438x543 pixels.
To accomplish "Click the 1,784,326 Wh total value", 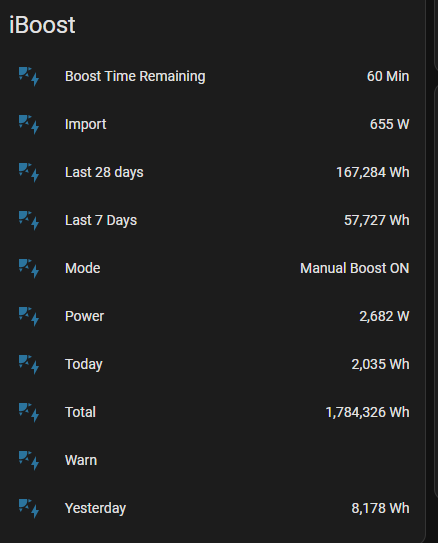I will click(367, 412).
